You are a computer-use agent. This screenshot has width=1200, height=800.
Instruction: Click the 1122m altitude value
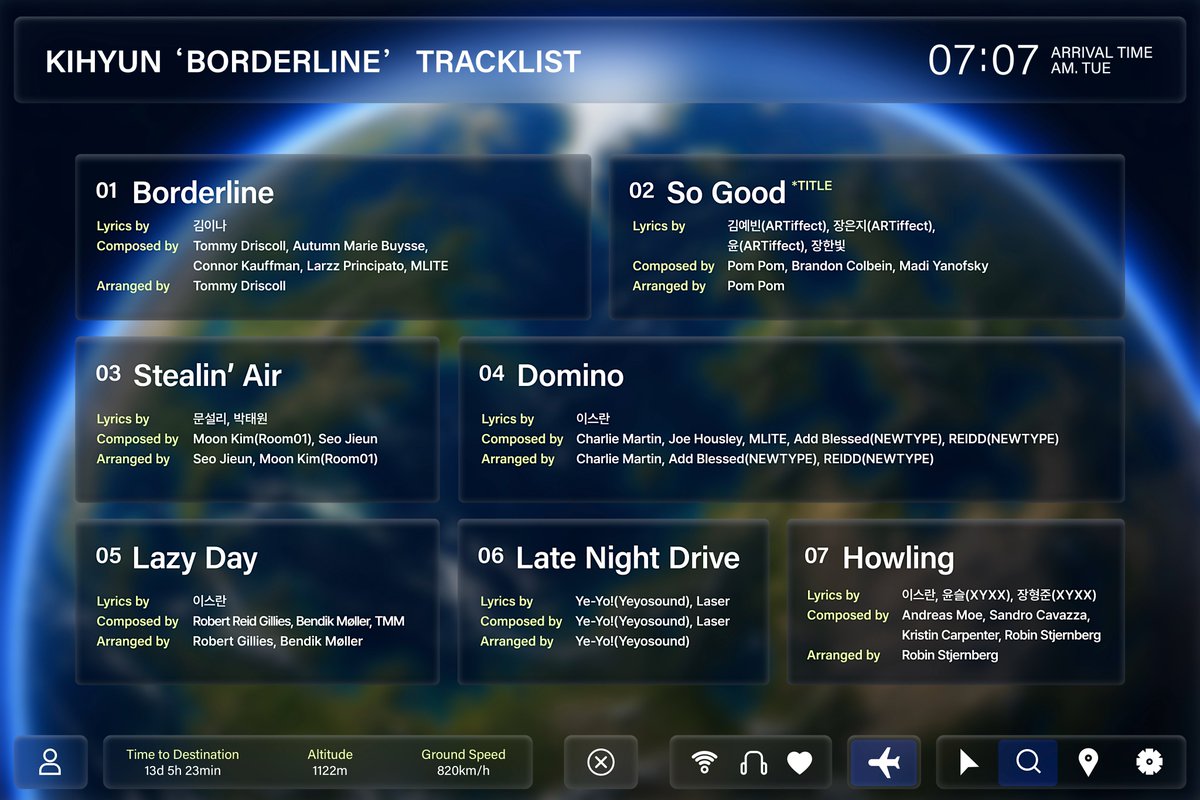pyautogui.click(x=330, y=771)
